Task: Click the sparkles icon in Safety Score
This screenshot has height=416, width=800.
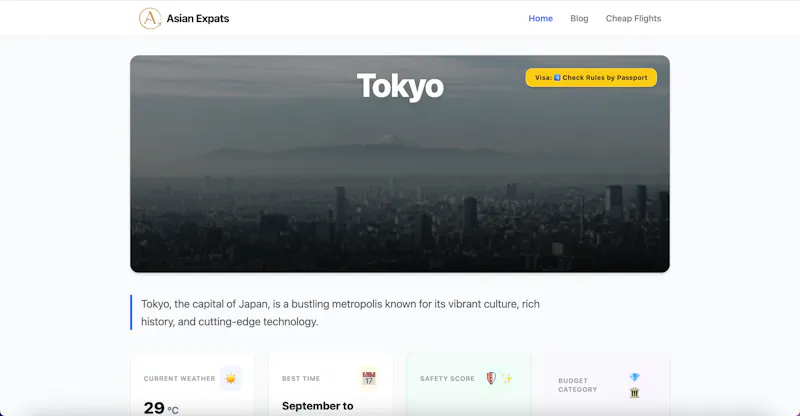Action: (x=507, y=378)
